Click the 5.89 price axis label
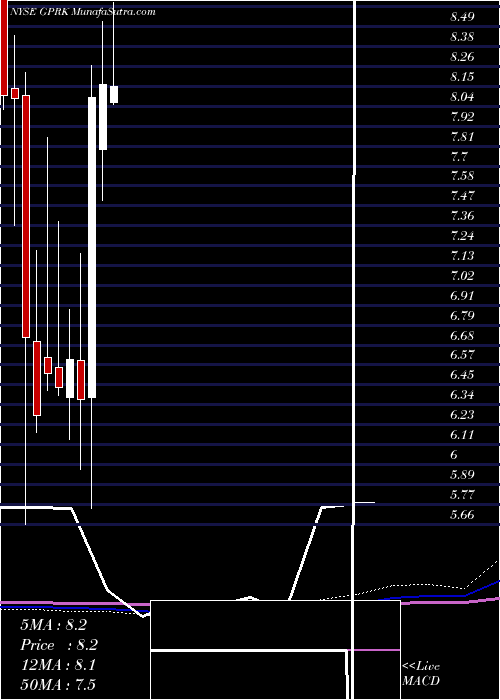 pos(462,475)
